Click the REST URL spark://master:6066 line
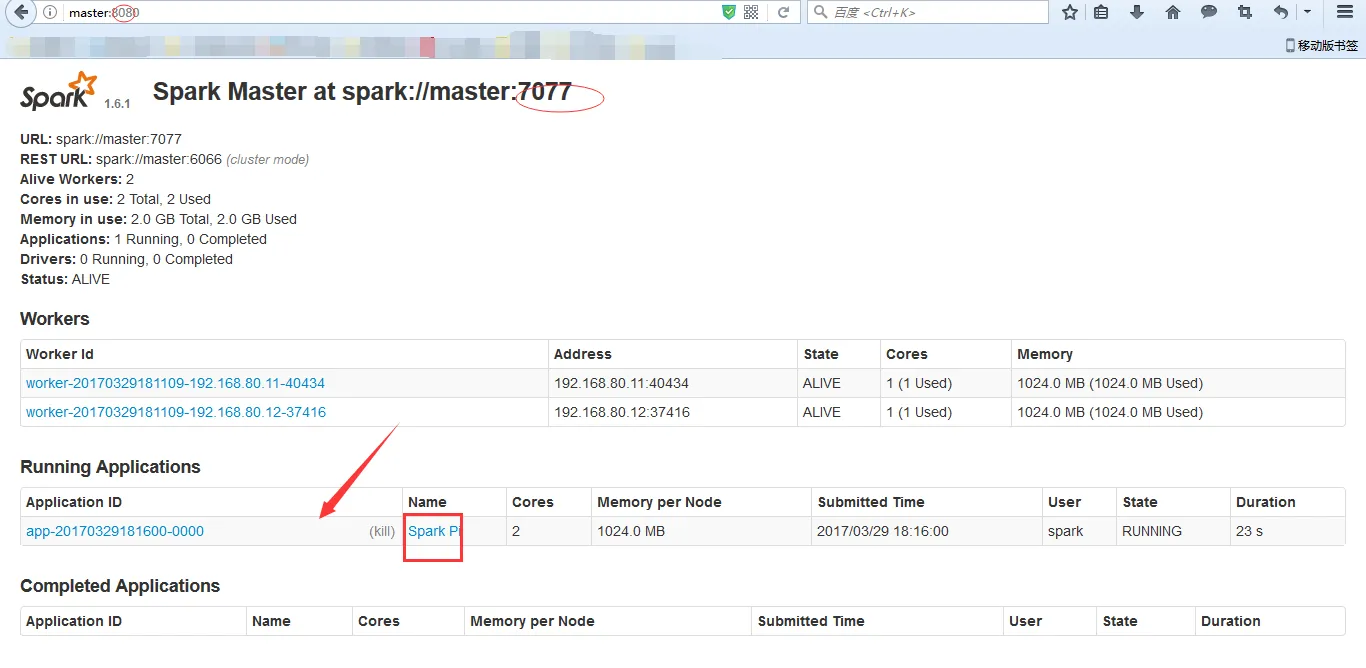Screen dimensions: 1366x668 pyautogui.click(x=165, y=159)
